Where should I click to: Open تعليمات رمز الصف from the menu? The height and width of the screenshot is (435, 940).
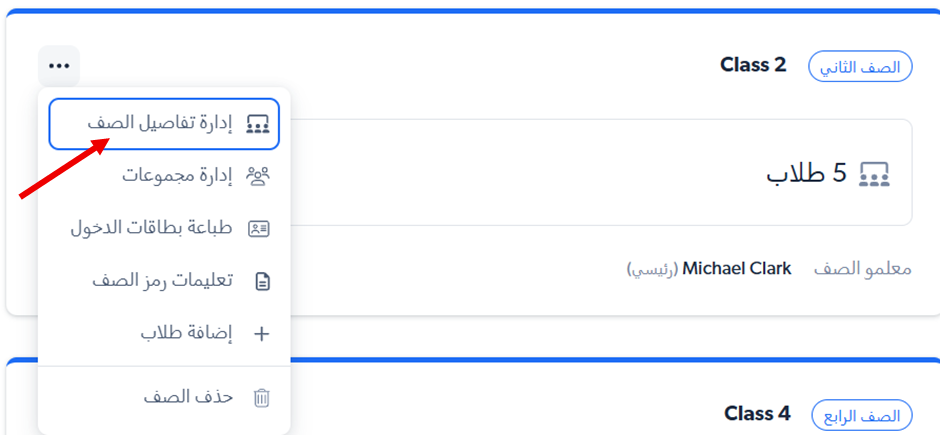tap(162, 281)
